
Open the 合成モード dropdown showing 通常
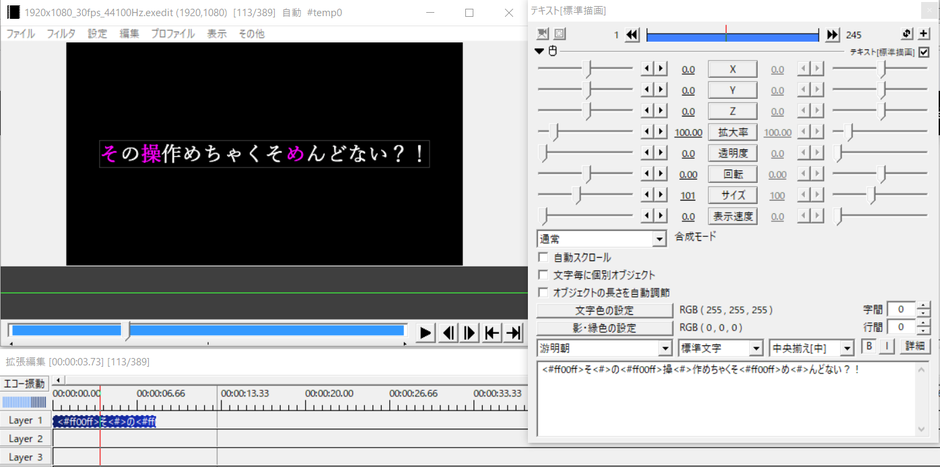pos(601,239)
